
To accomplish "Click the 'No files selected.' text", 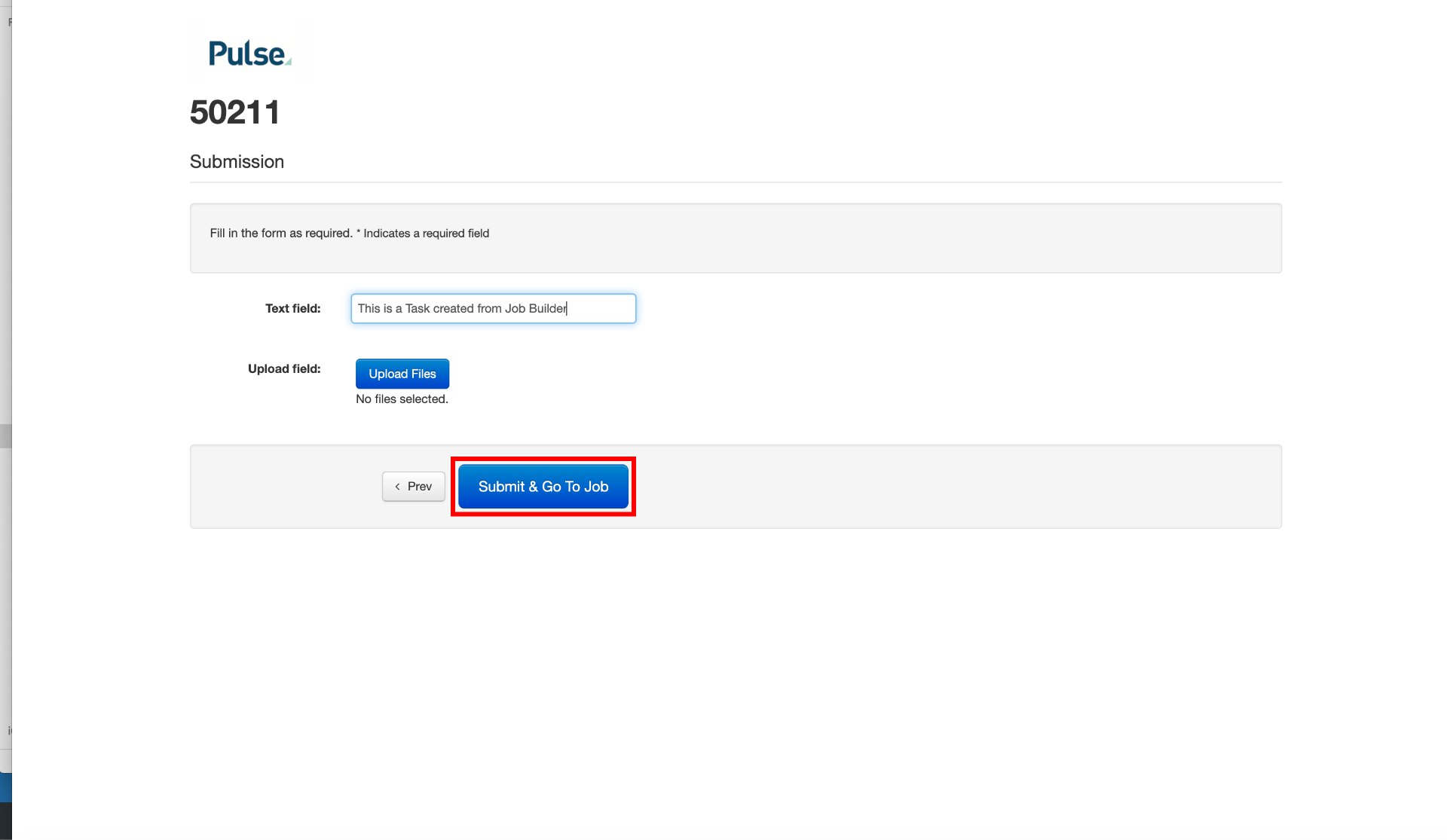I will 402,399.
